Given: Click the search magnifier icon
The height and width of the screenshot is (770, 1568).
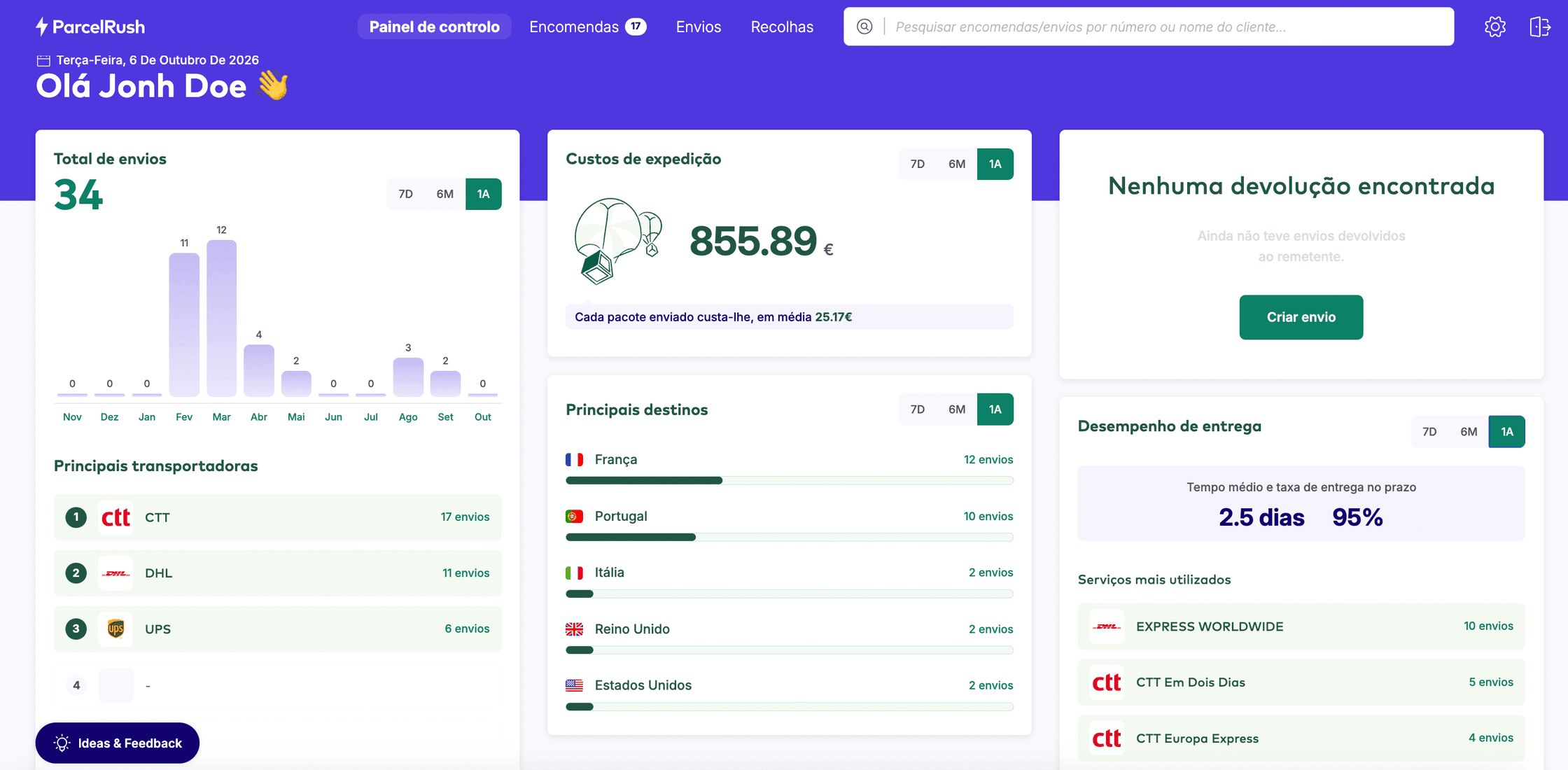Looking at the screenshot, I should pos(865,27).
